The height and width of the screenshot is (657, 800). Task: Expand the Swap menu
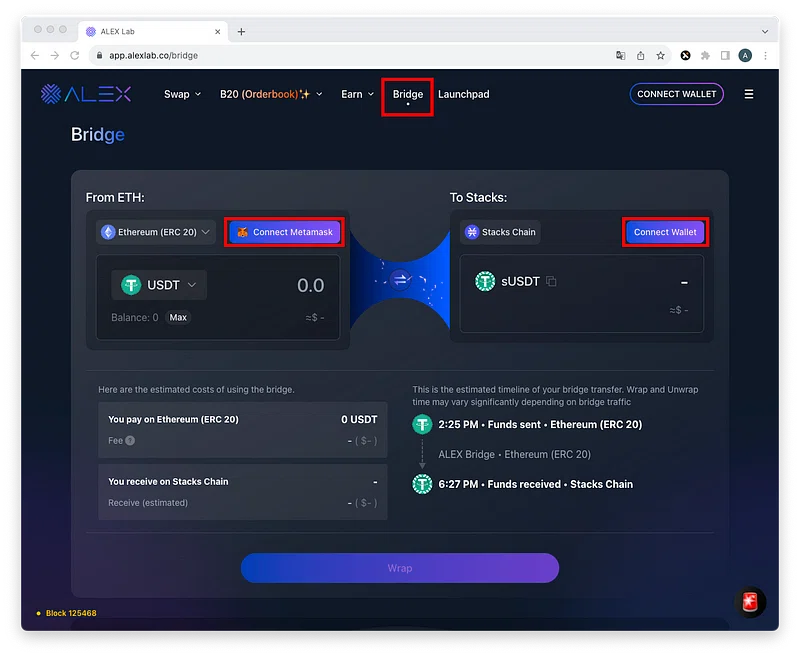pos(182,94)
